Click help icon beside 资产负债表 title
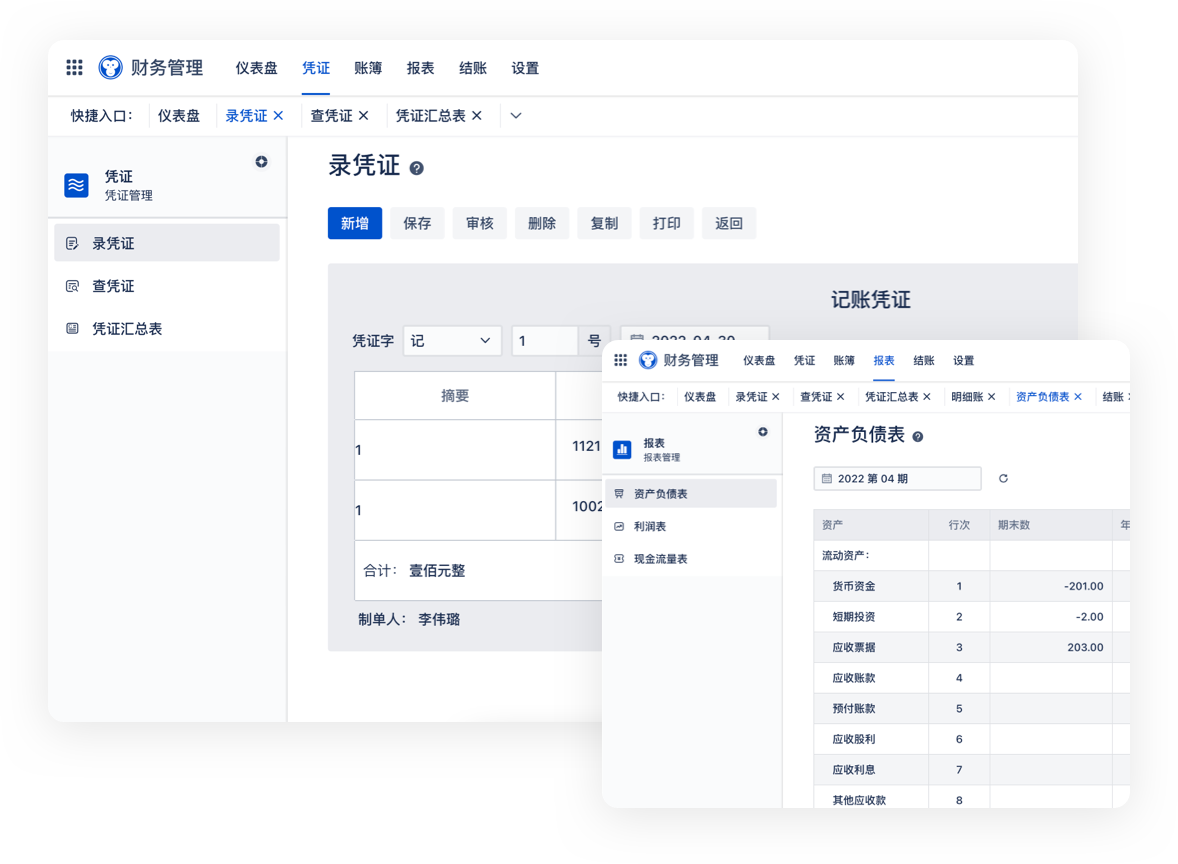This screenshot has height=864, width=1178. tap(918, 437)
